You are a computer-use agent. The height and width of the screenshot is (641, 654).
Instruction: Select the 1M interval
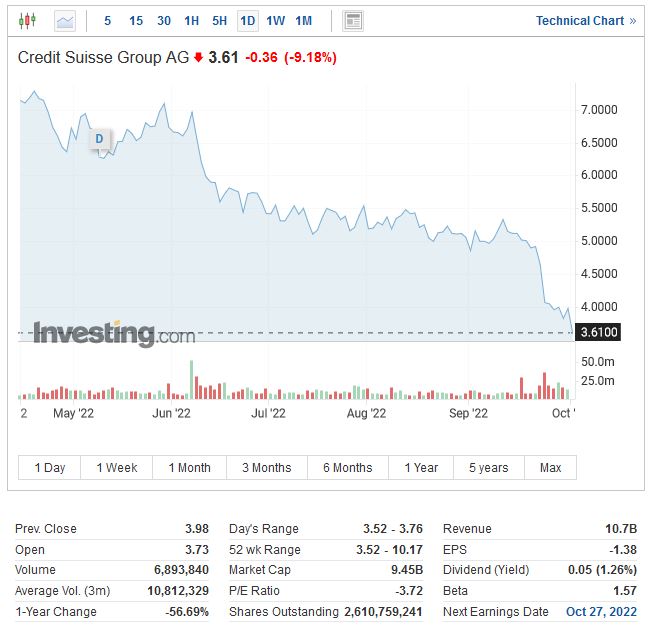(304, 20)
